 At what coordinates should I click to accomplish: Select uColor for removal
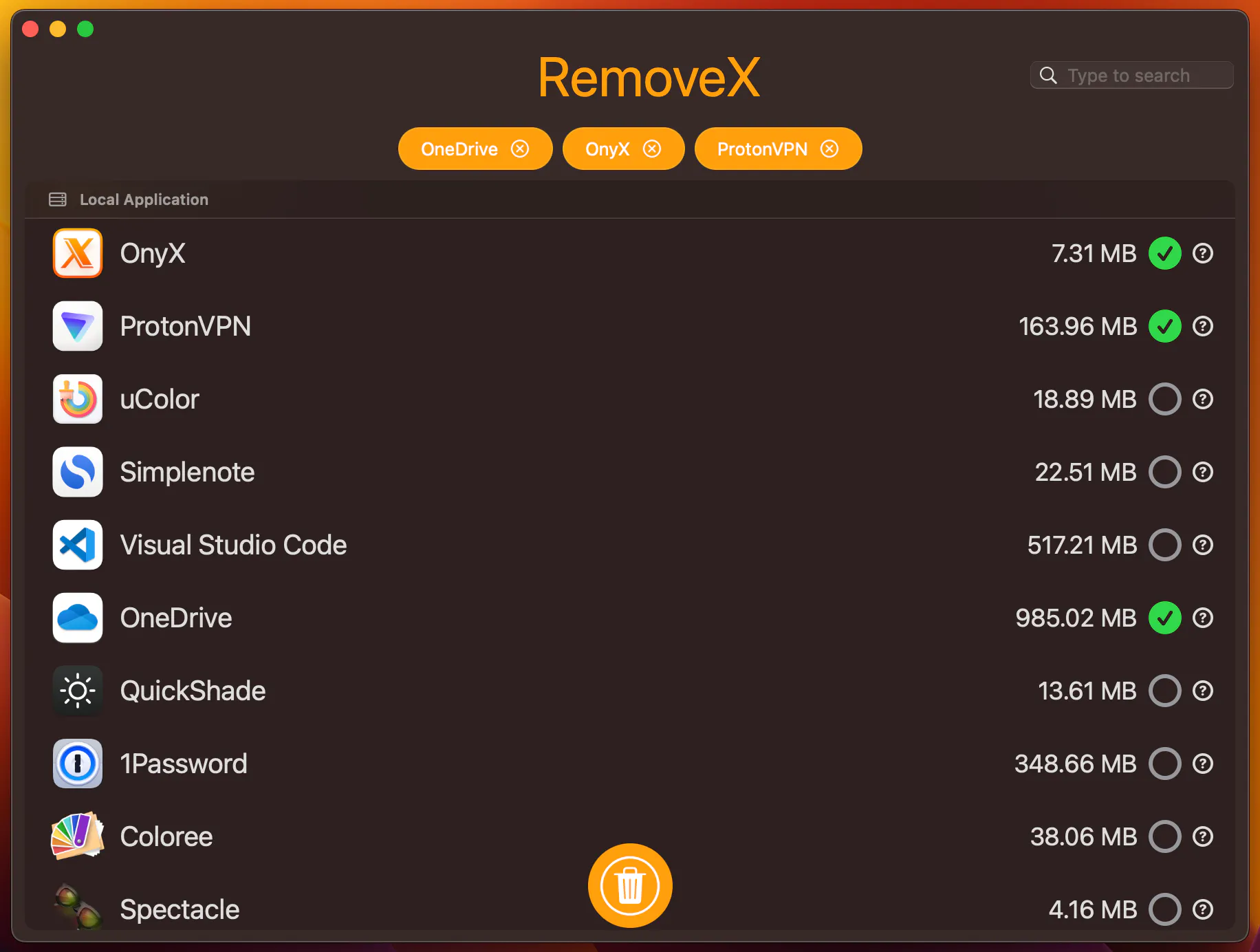point(1165,399)
